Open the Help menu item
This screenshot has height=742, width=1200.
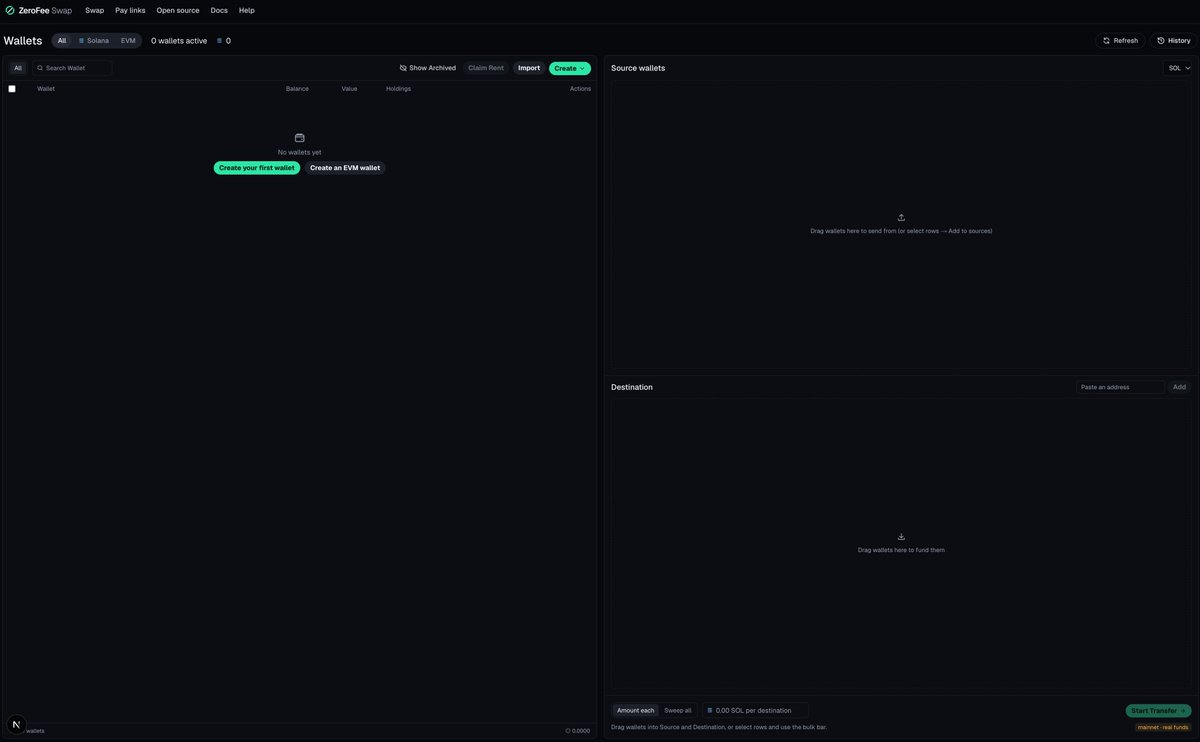click(247, 10)
